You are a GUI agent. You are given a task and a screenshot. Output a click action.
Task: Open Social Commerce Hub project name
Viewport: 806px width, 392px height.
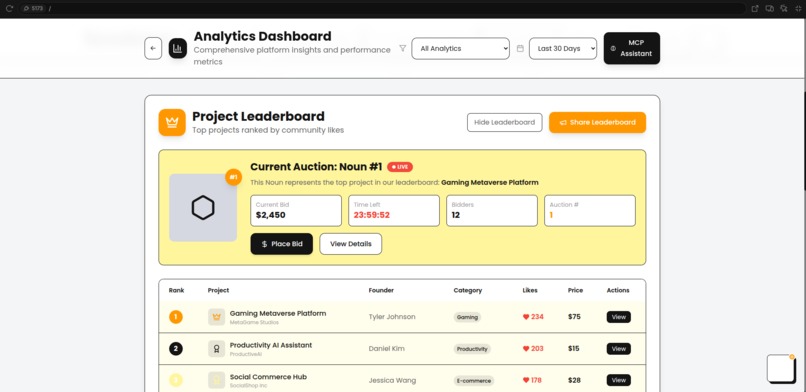coord(268,377)
